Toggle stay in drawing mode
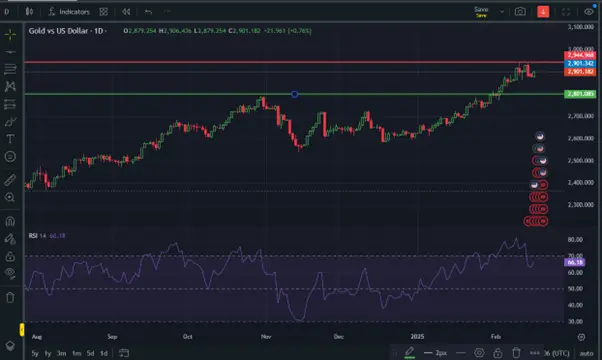Screen dimensions: 602x360 [10, 239]
